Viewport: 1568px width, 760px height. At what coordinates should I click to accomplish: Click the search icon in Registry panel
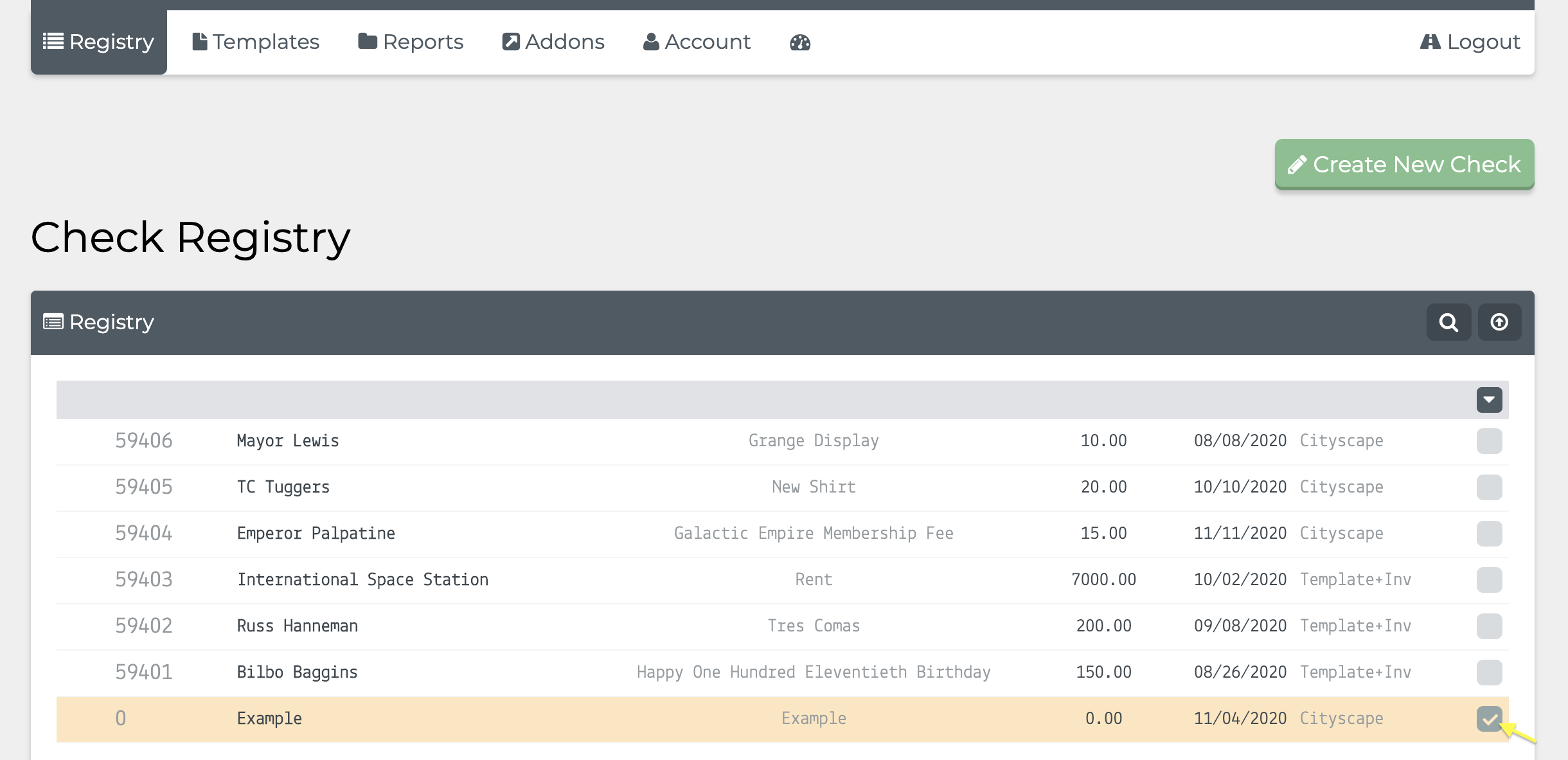click(x=1448, y=322)
